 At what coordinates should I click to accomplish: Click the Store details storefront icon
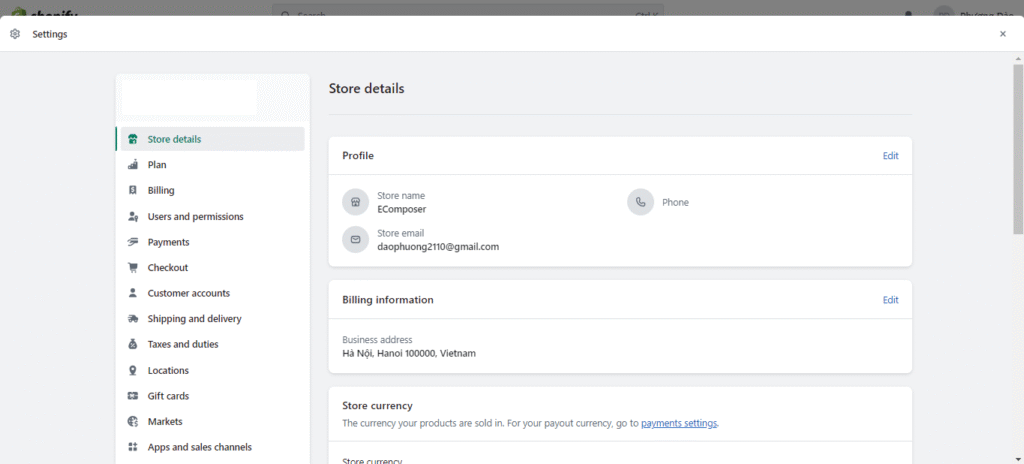click(x=133, y=139)
